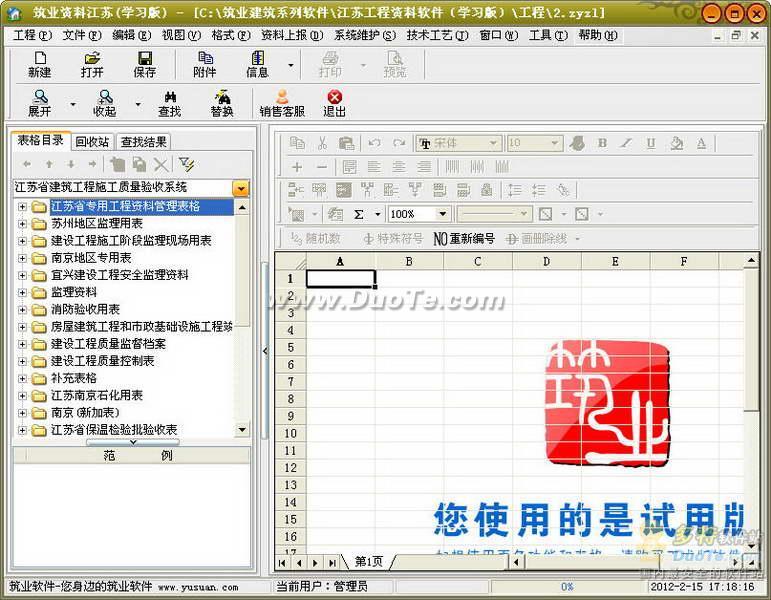Switch to the 回收站 tab
This screenshot has height=600, width=771.
point(92,141)
